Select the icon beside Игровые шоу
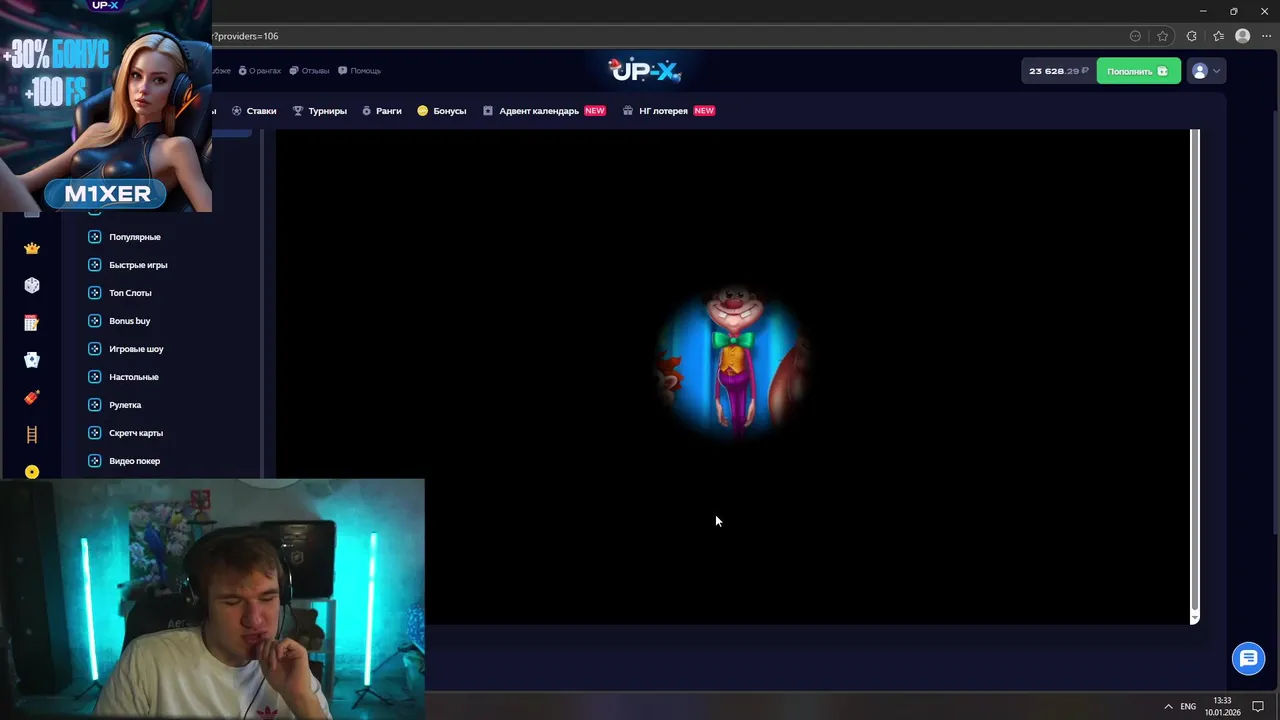Screen dimensions: 1280x720 click(94, 349)
